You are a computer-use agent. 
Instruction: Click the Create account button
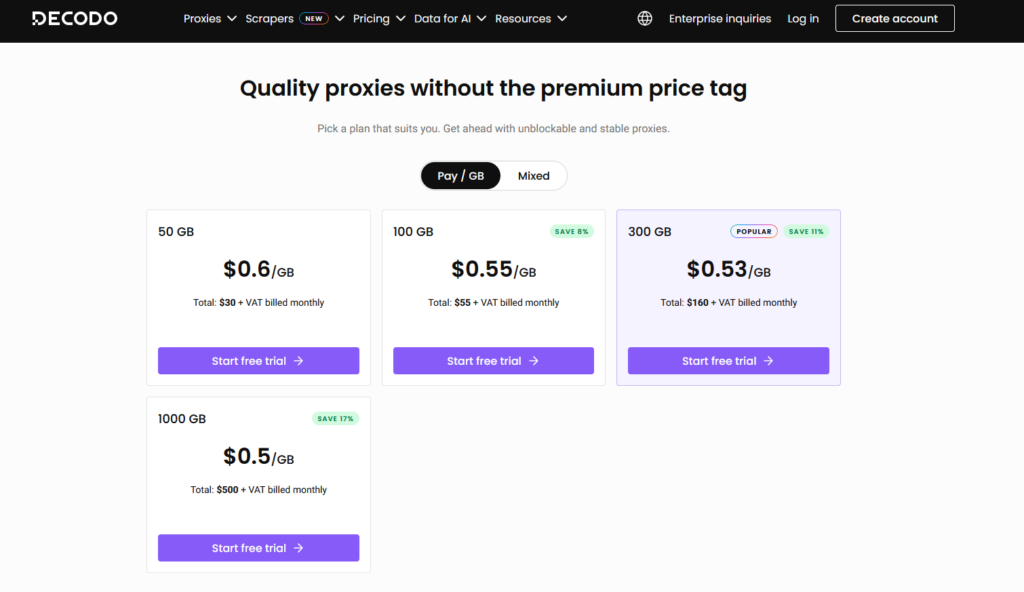894,18
